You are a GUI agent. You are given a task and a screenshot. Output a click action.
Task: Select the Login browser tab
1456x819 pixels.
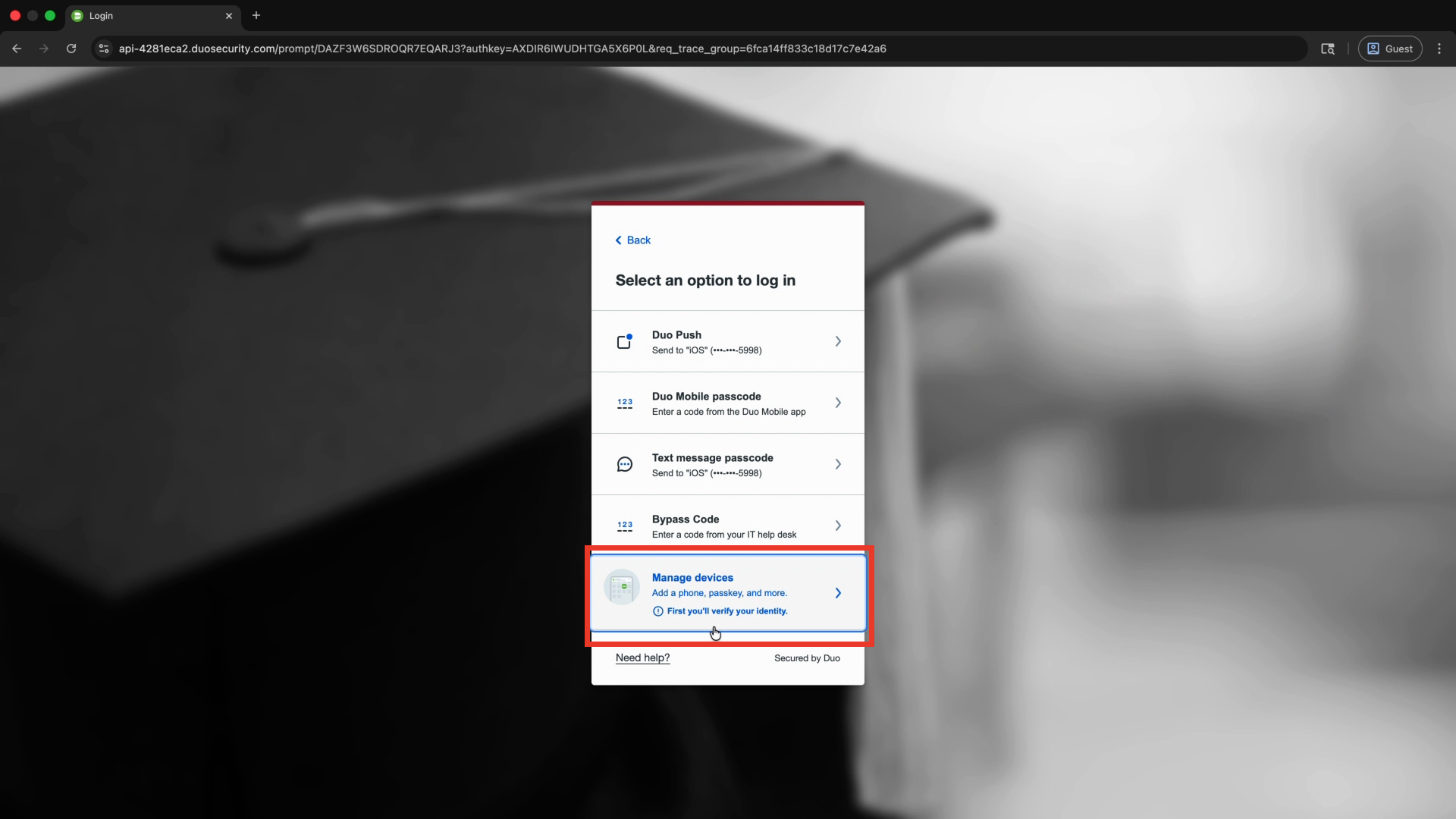pos(153,16)
